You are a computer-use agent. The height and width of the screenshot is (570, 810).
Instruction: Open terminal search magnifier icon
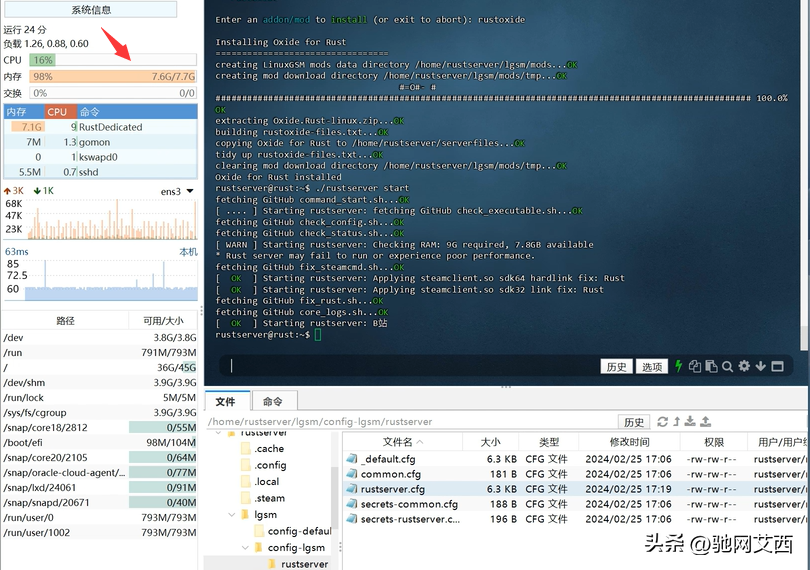pyautogui.click(x=727, y=366)
